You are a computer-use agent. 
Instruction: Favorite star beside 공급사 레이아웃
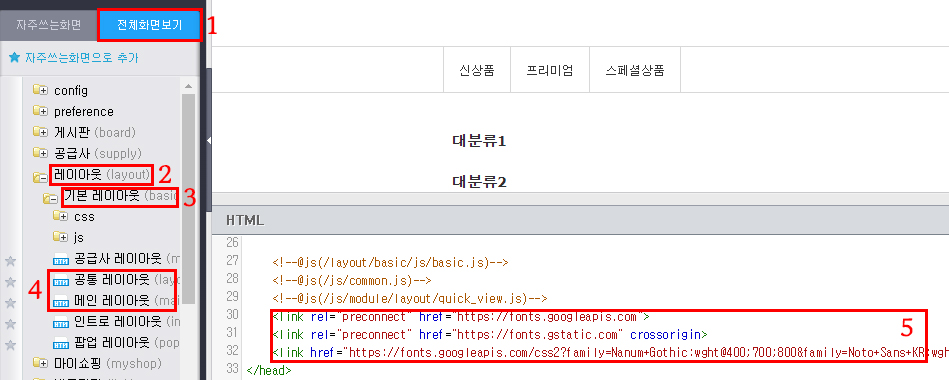coord(10,261)
